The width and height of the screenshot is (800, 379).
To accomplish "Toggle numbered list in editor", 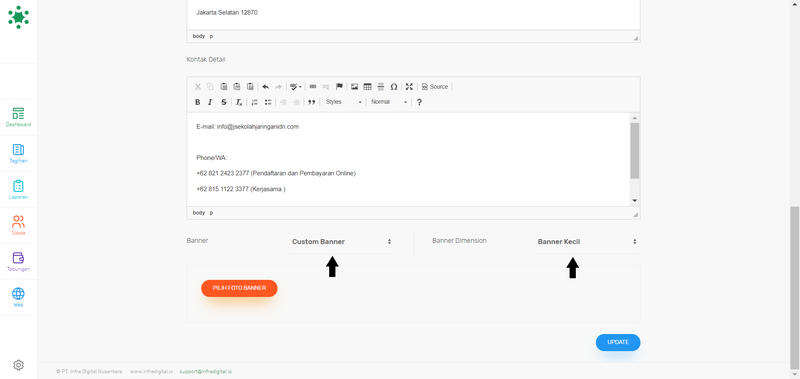I will tap(254, 102).
